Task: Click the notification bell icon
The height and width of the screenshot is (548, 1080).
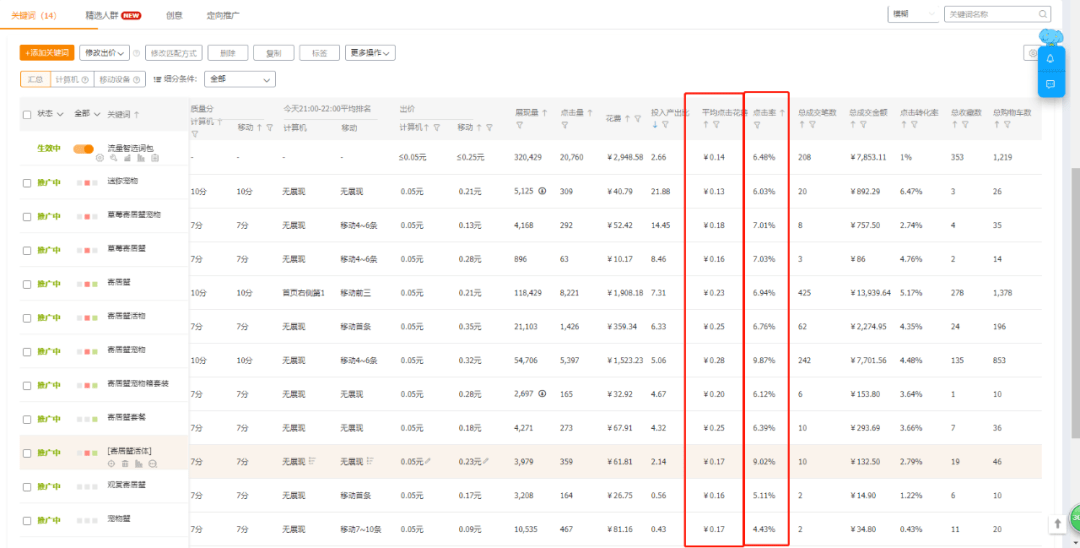Action: click(1050, 59)
